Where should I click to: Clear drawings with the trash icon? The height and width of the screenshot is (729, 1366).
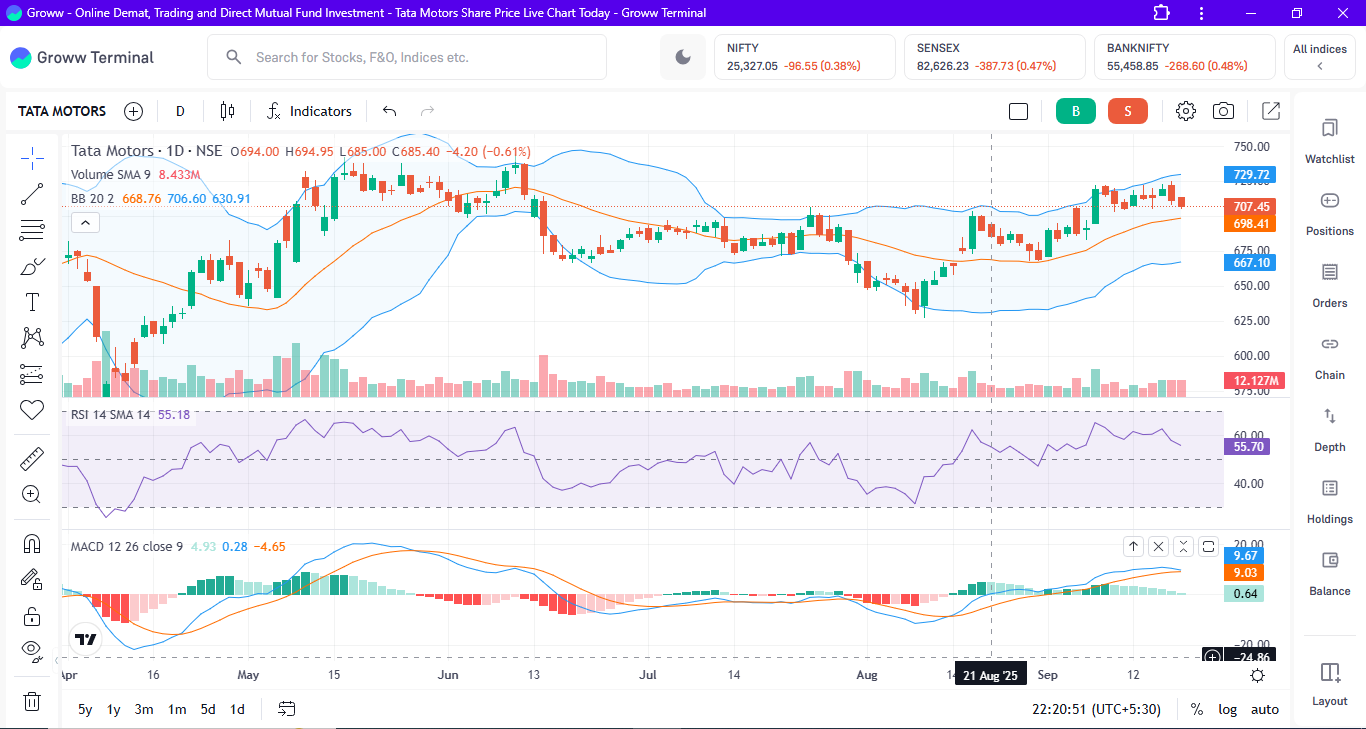(x=31, y=701)
